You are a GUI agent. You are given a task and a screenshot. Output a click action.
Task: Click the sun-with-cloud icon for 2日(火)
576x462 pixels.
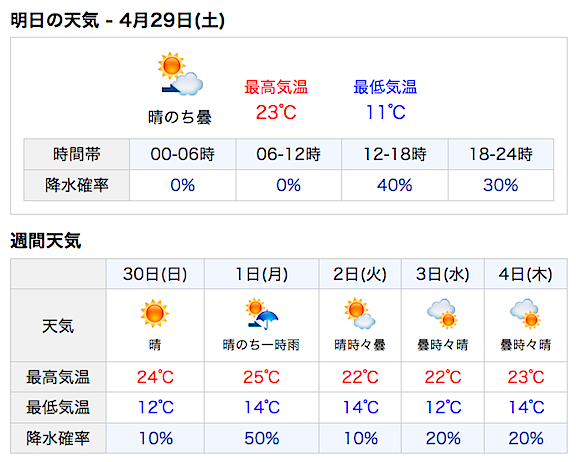(360, 313)
